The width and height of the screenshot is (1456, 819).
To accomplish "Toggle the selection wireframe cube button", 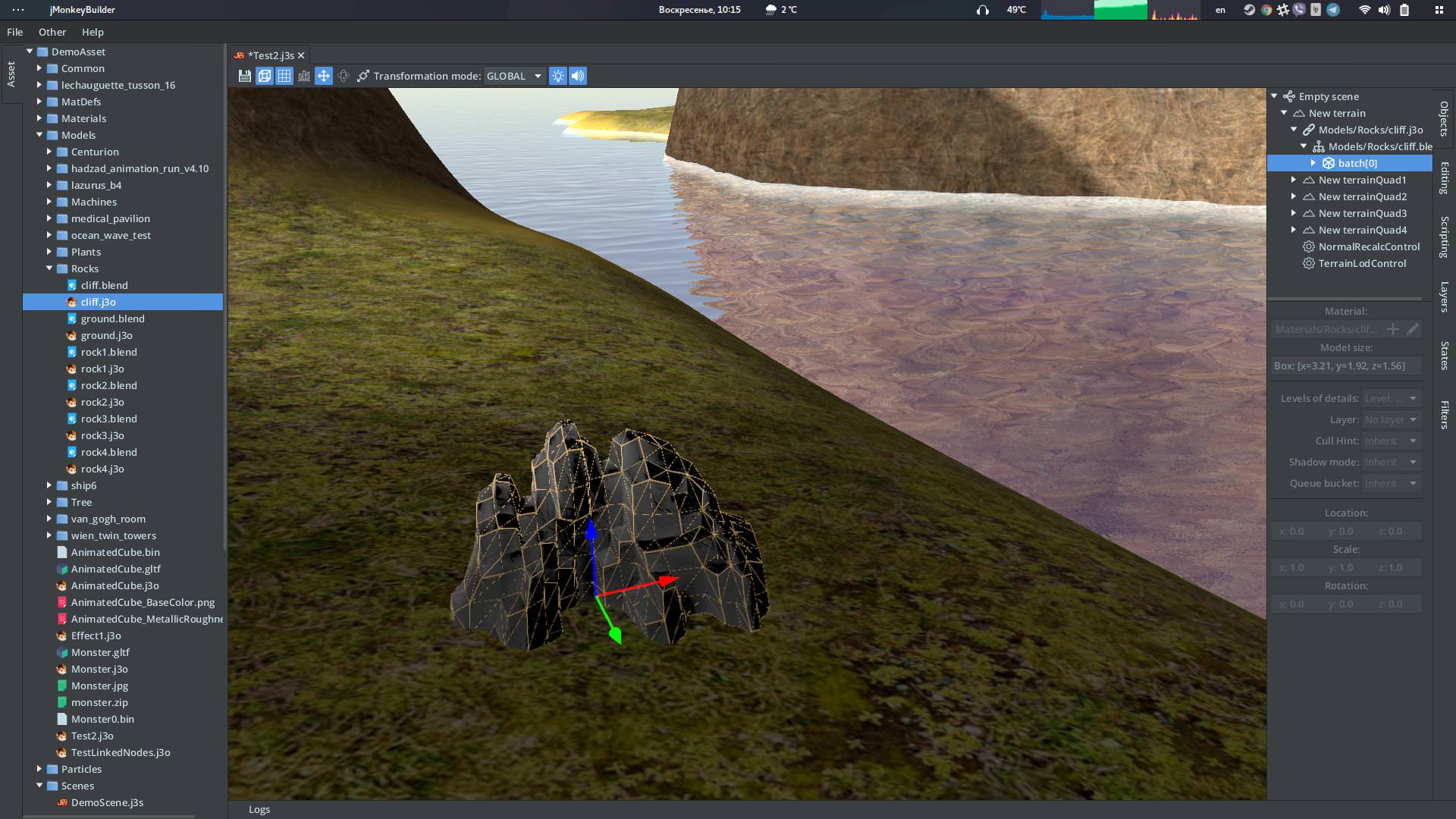I will pos(264,76).
